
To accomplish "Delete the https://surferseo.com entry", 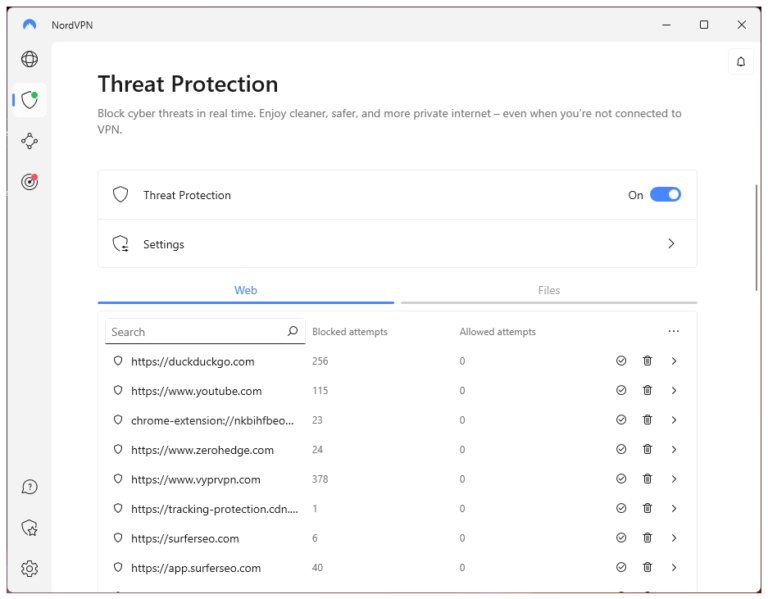I will (x=647, y=538).
